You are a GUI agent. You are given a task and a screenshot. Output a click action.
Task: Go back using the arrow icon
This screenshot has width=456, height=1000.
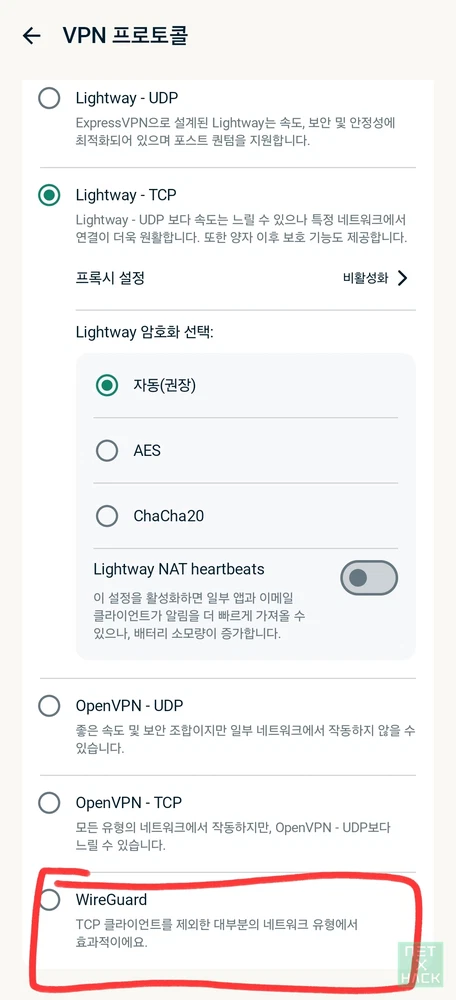(x=31, y=36)
